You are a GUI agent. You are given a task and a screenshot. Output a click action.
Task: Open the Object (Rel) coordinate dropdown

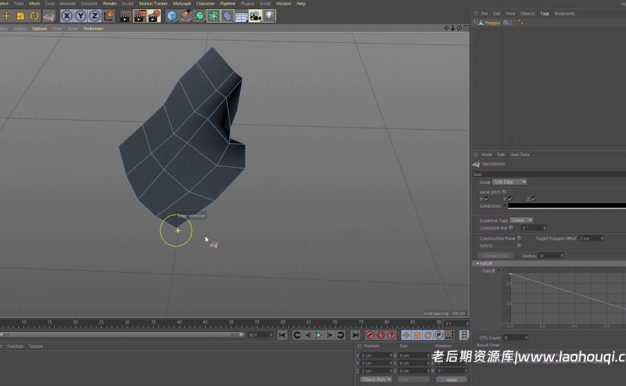click(376, 379)
